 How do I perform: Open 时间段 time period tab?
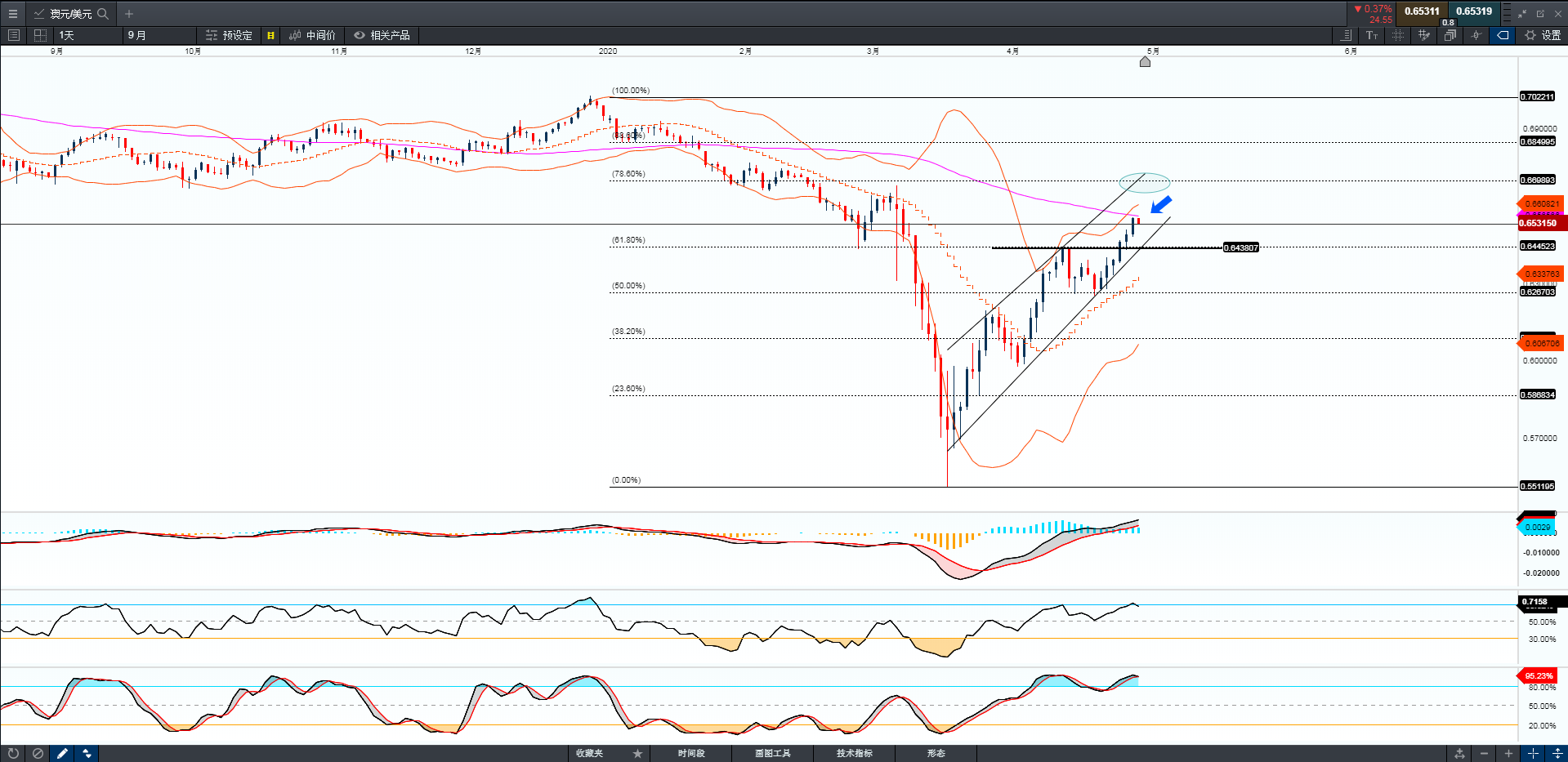pos(690,753)
